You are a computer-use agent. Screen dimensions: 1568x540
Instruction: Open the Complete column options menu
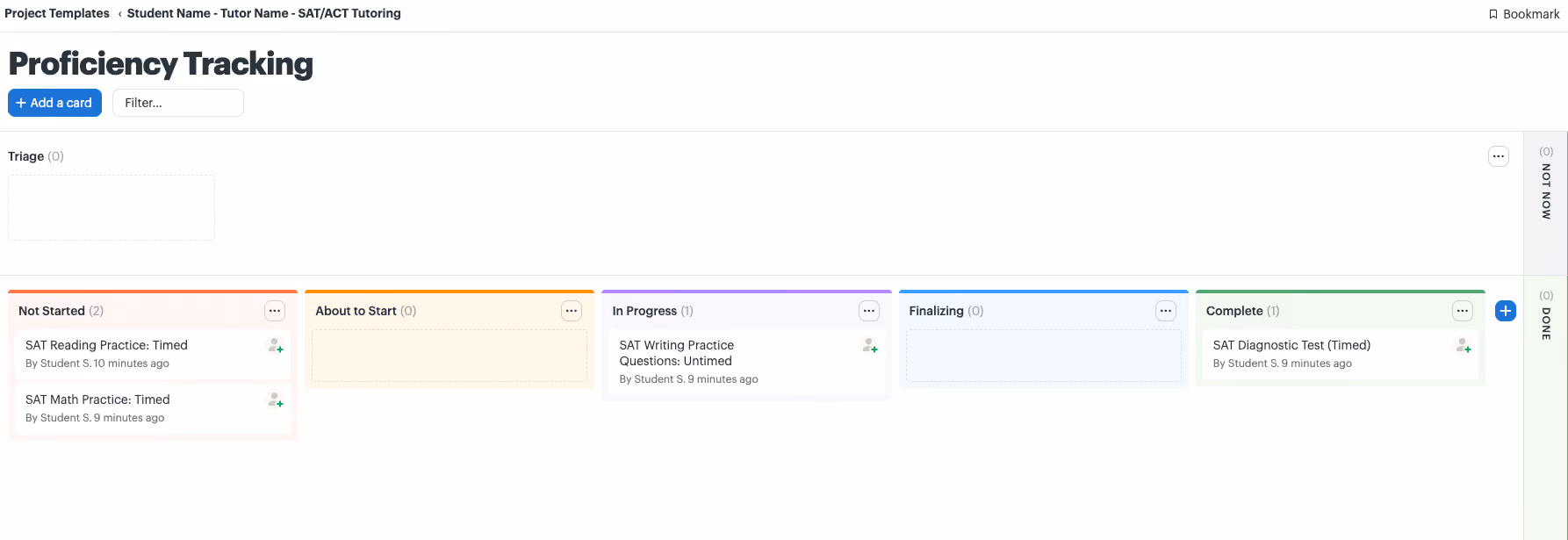(x=1463, y=311)
